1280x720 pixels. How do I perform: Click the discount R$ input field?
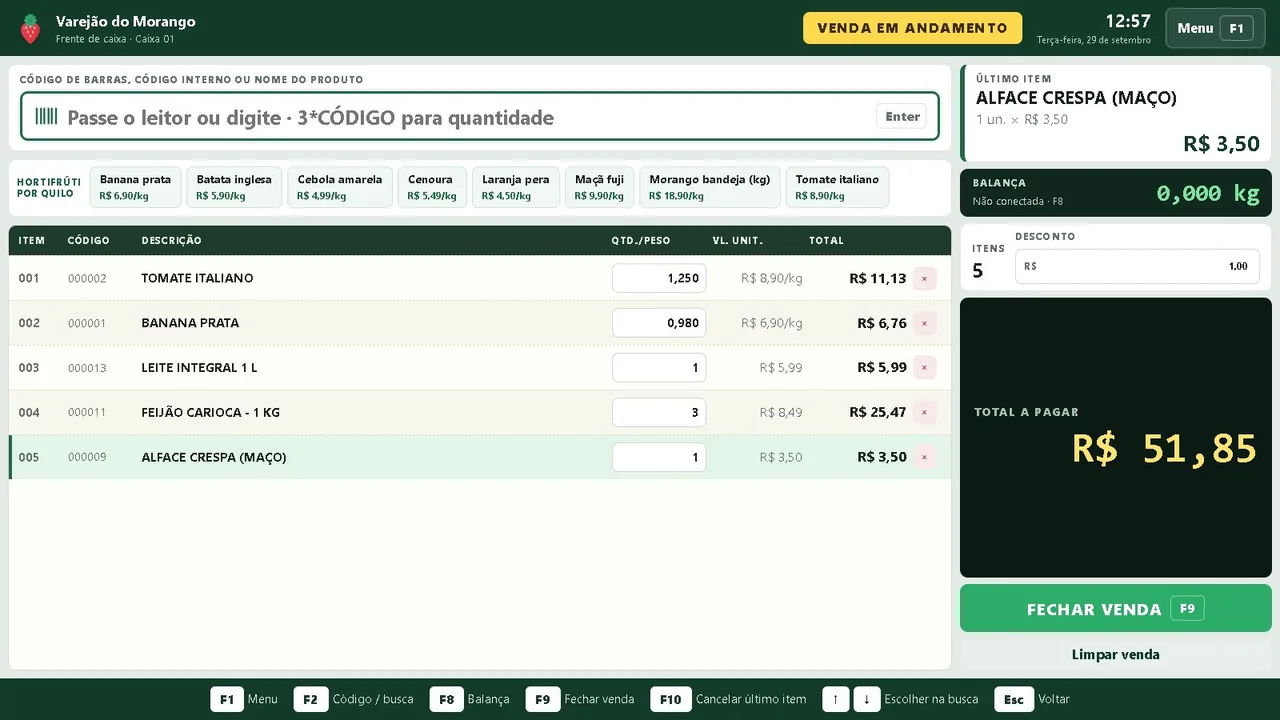(1137, 266)
